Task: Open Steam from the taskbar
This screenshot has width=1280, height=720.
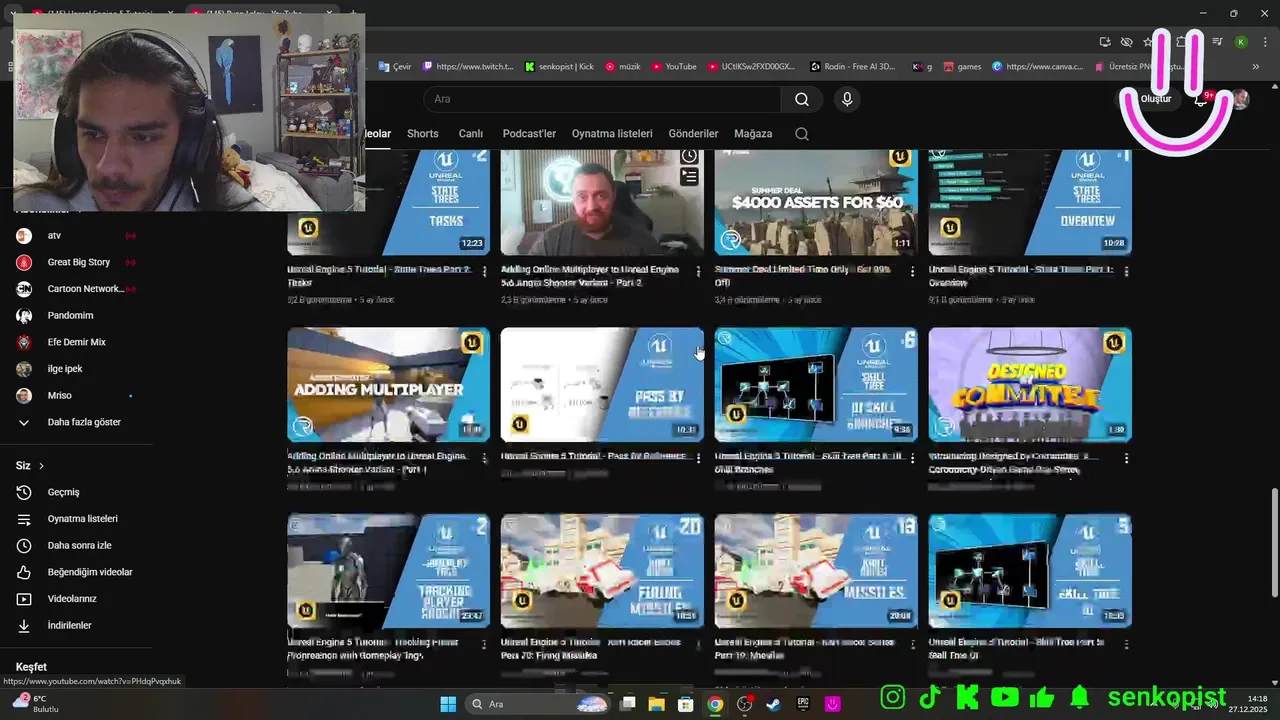Action: 774,704
